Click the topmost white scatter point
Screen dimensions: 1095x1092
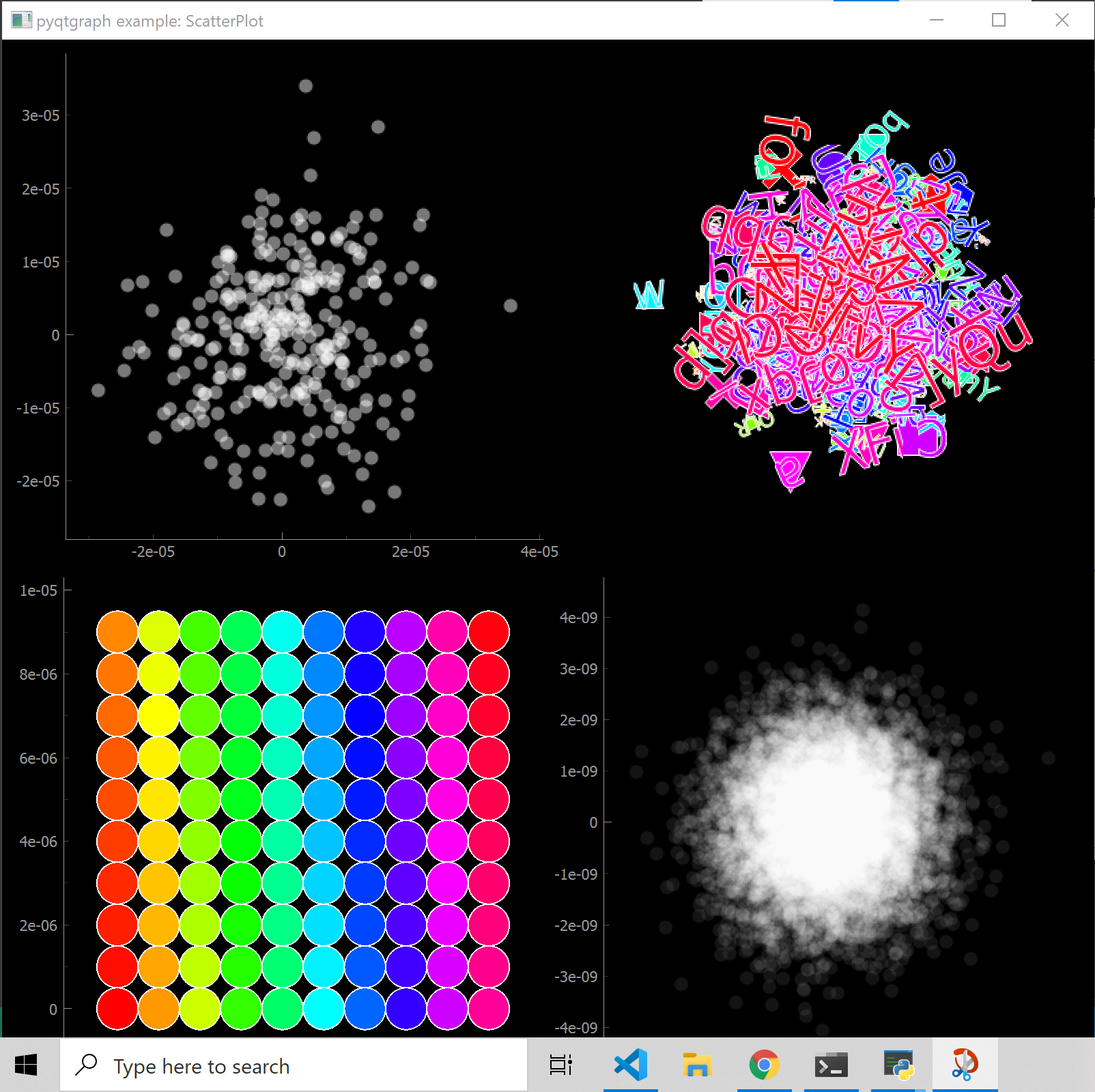pos(305,86)
